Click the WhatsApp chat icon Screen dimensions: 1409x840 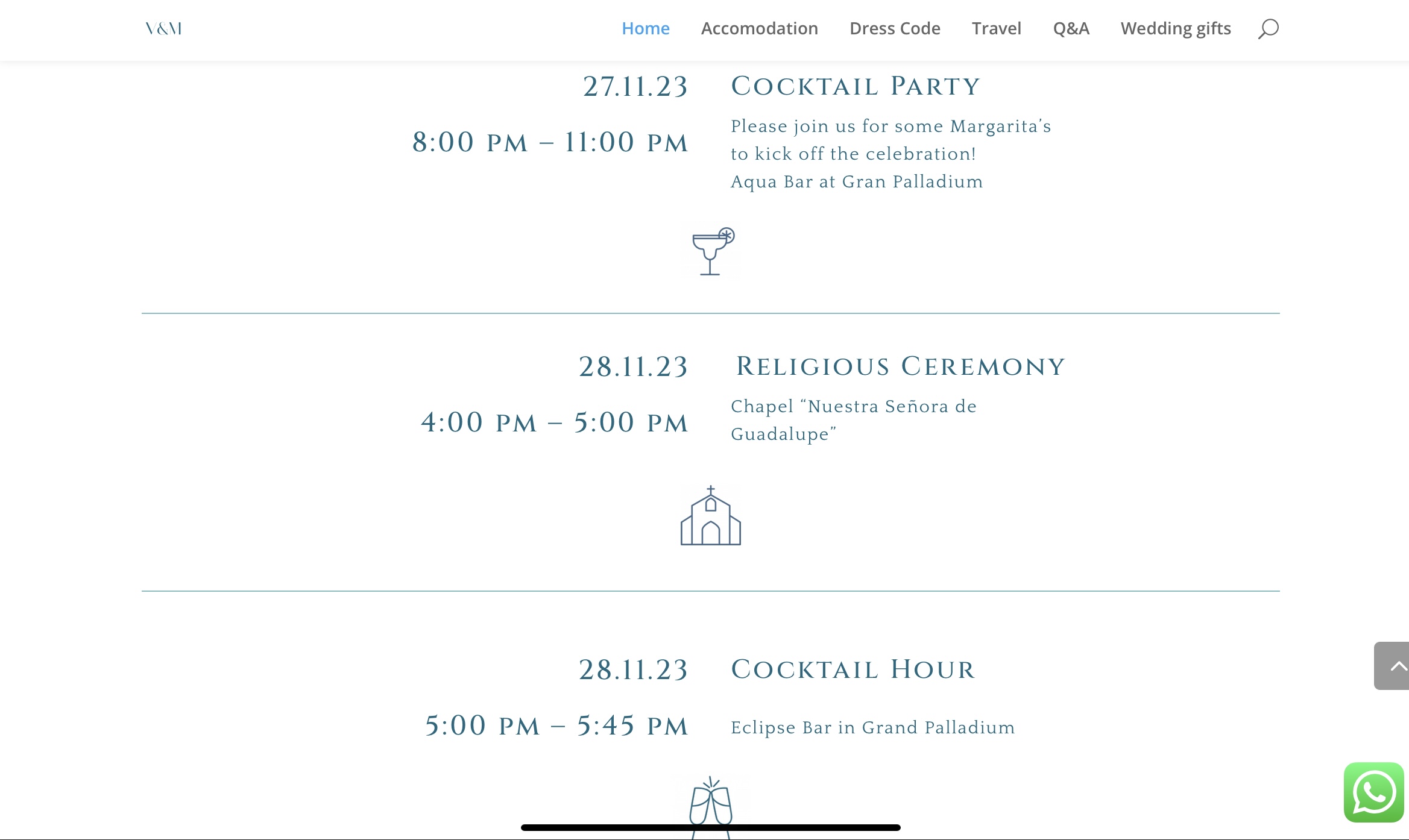[1374, 792]
